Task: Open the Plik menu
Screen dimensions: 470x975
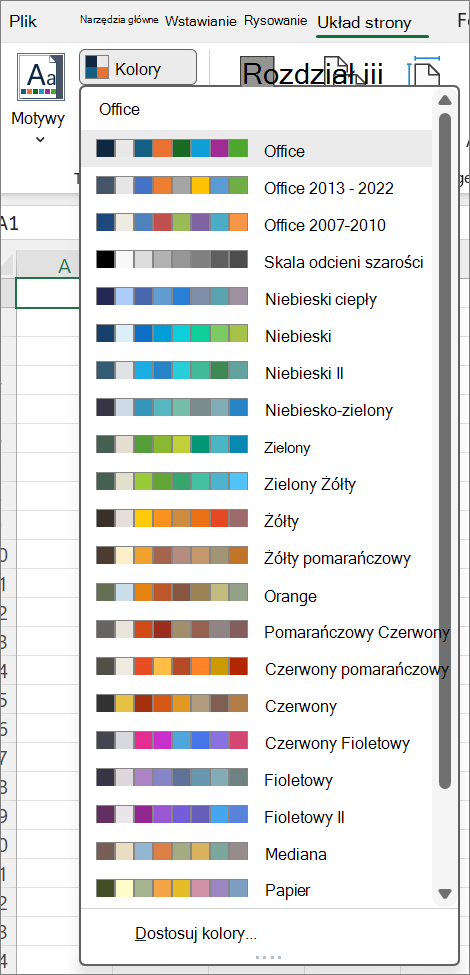Action: (x=23, y=22)
